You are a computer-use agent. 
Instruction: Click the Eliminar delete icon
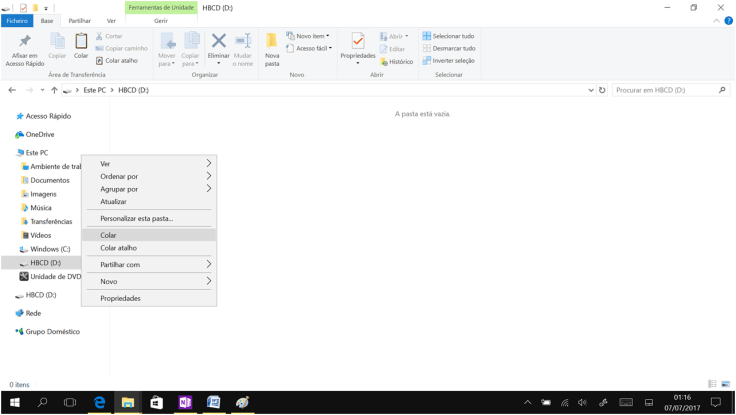tap(218, 42)
